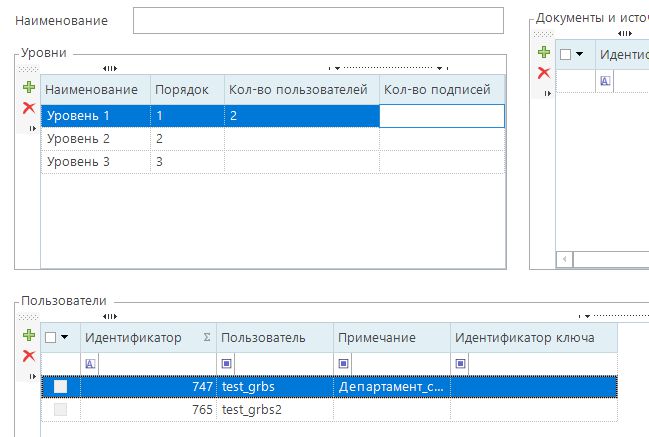Click filter icon under Идентификатор in Пользователи
The width and height of the screenshot is (649, 437).
tap(91, 363)
